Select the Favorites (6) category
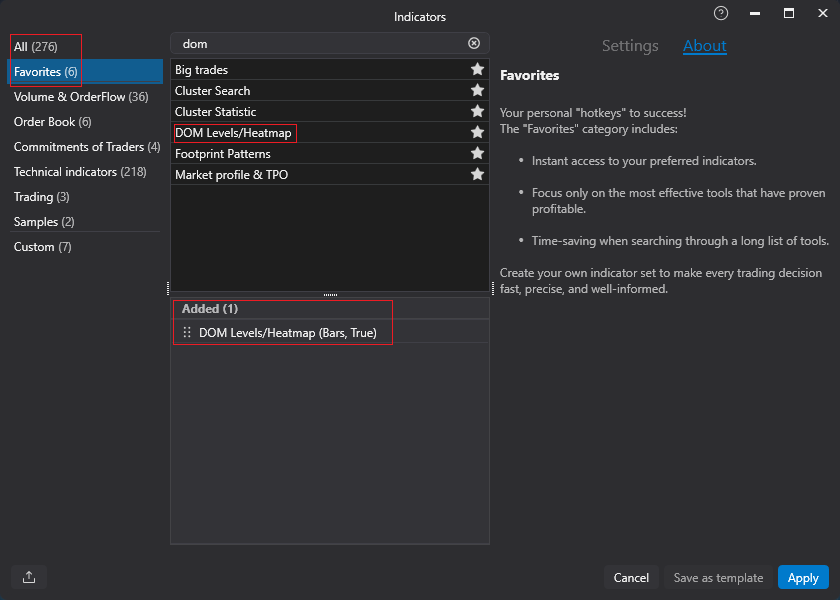This screenshot has height=600, width=840. 85,72
